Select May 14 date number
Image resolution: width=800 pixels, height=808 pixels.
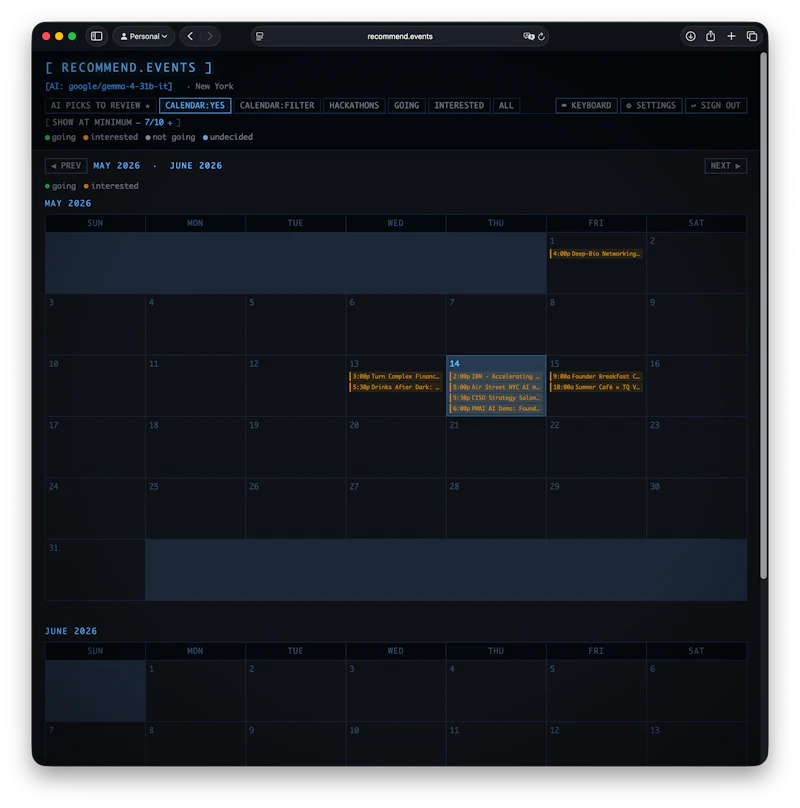coord(454,364)
